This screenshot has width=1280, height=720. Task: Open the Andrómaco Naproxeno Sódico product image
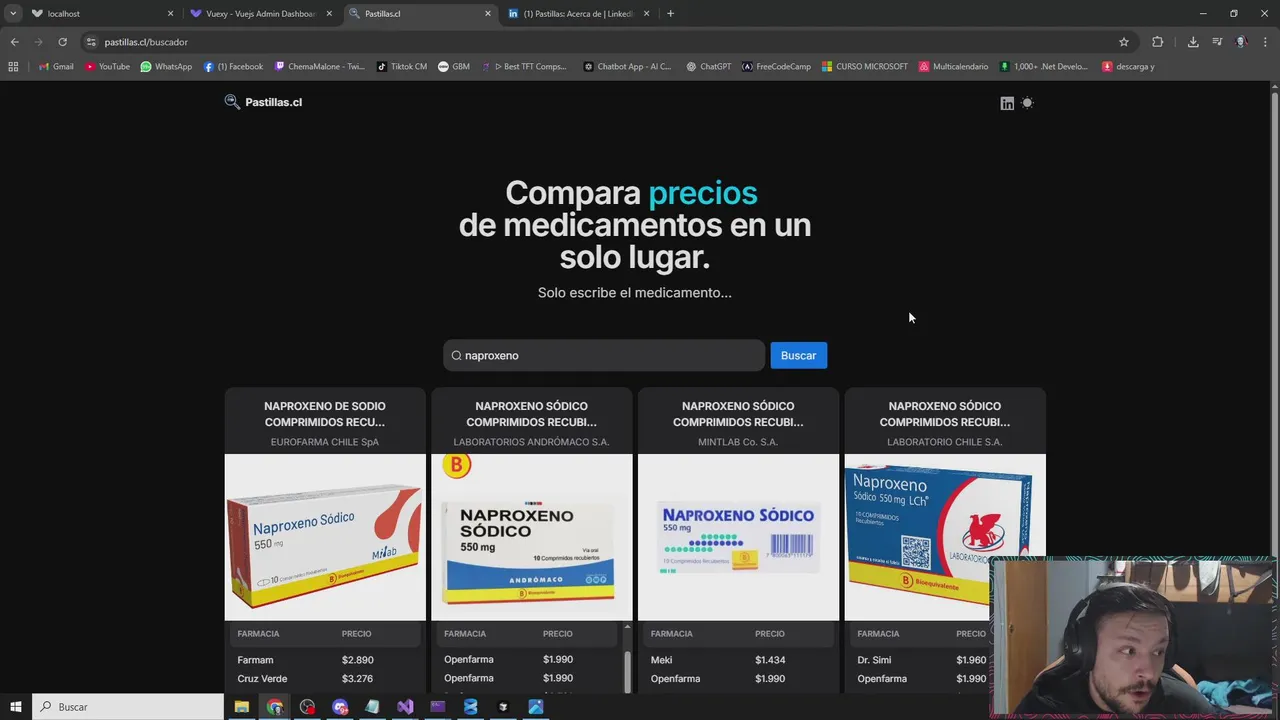532,537
